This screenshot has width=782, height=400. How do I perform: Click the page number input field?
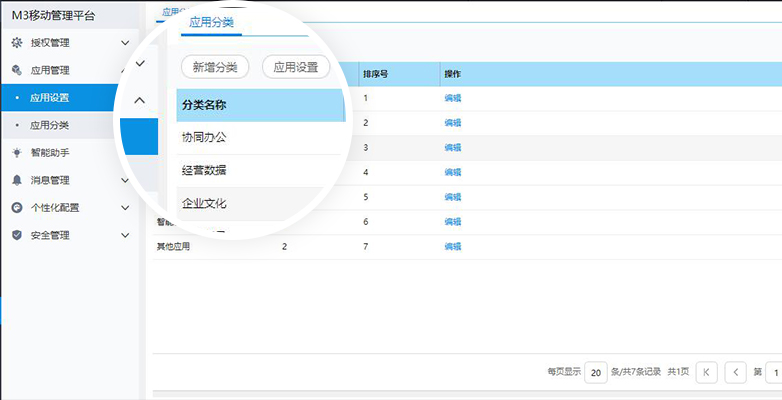coord(775,372)
